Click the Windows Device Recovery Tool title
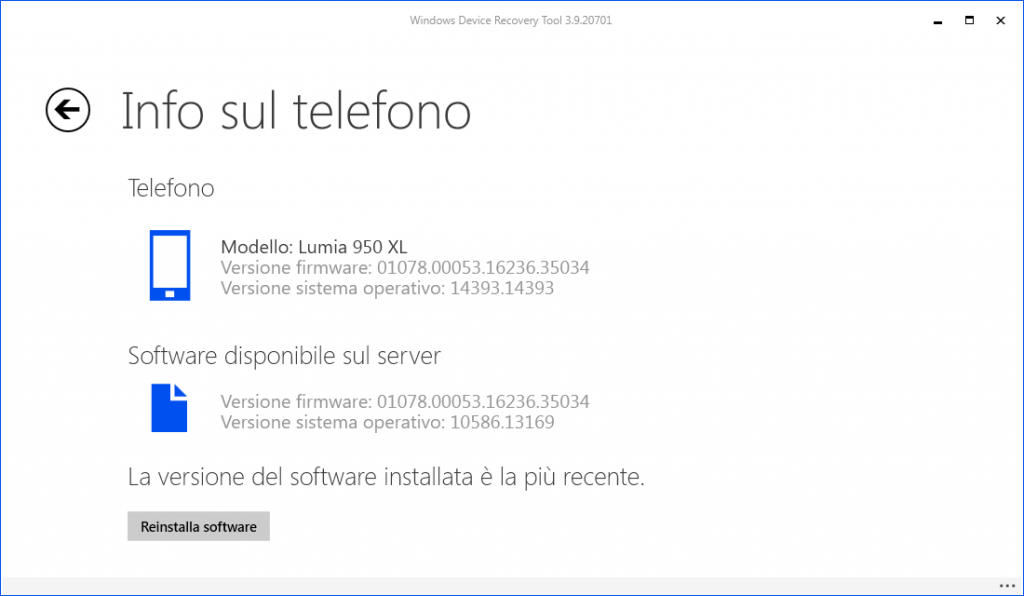 click(x=511, y=19)
